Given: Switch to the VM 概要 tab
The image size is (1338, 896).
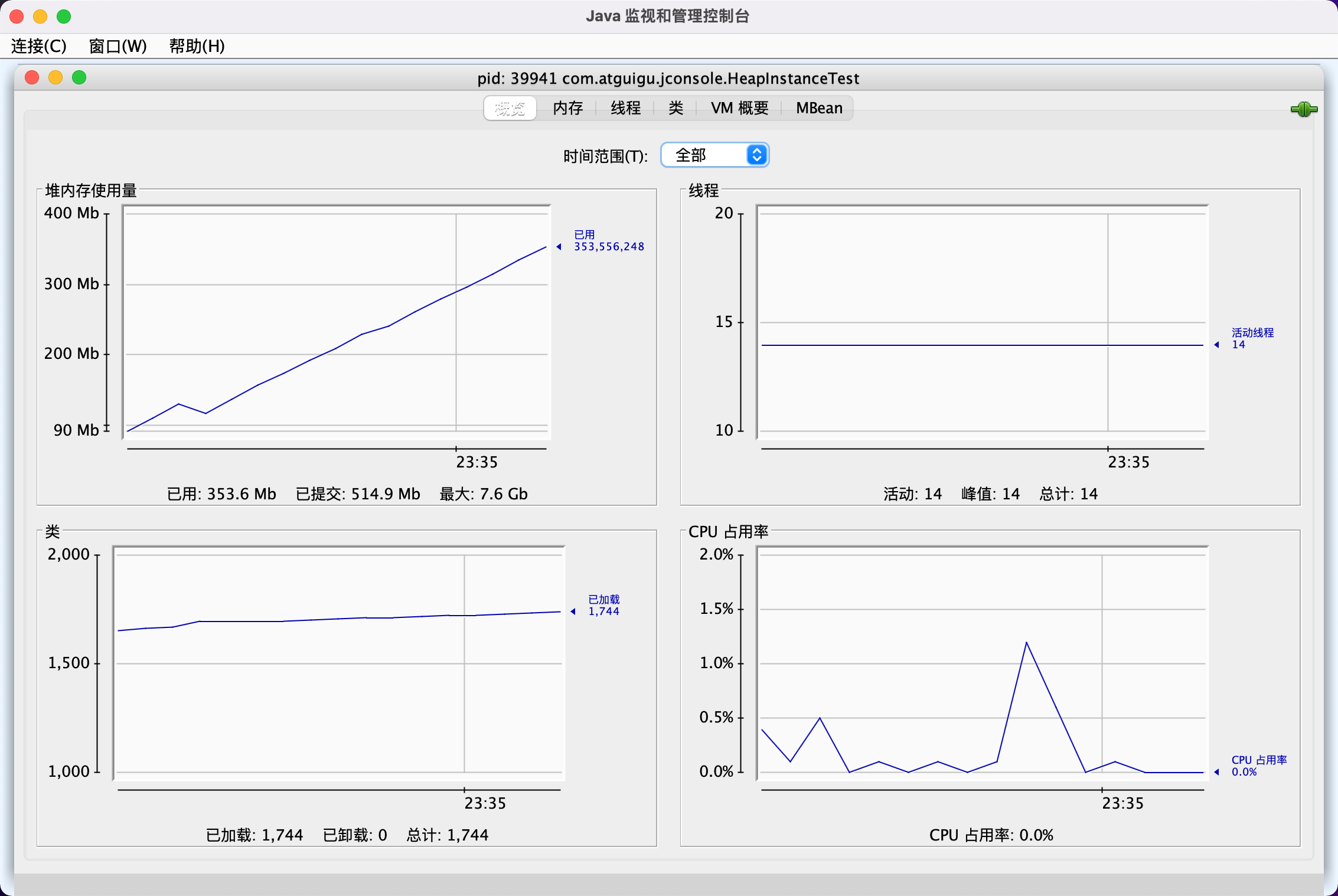Looking at the screenshot, I should tap(739, 108).
